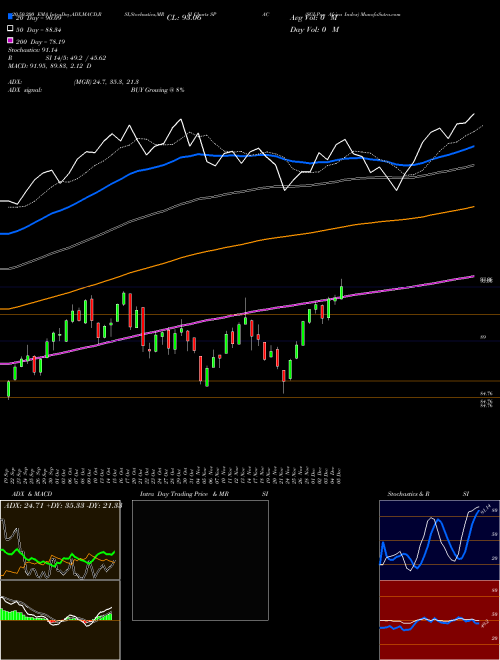Open the ADX line chart panel
Image resolution: width=500 pixels, height=660 pixels.
click(x=60, y=540)
